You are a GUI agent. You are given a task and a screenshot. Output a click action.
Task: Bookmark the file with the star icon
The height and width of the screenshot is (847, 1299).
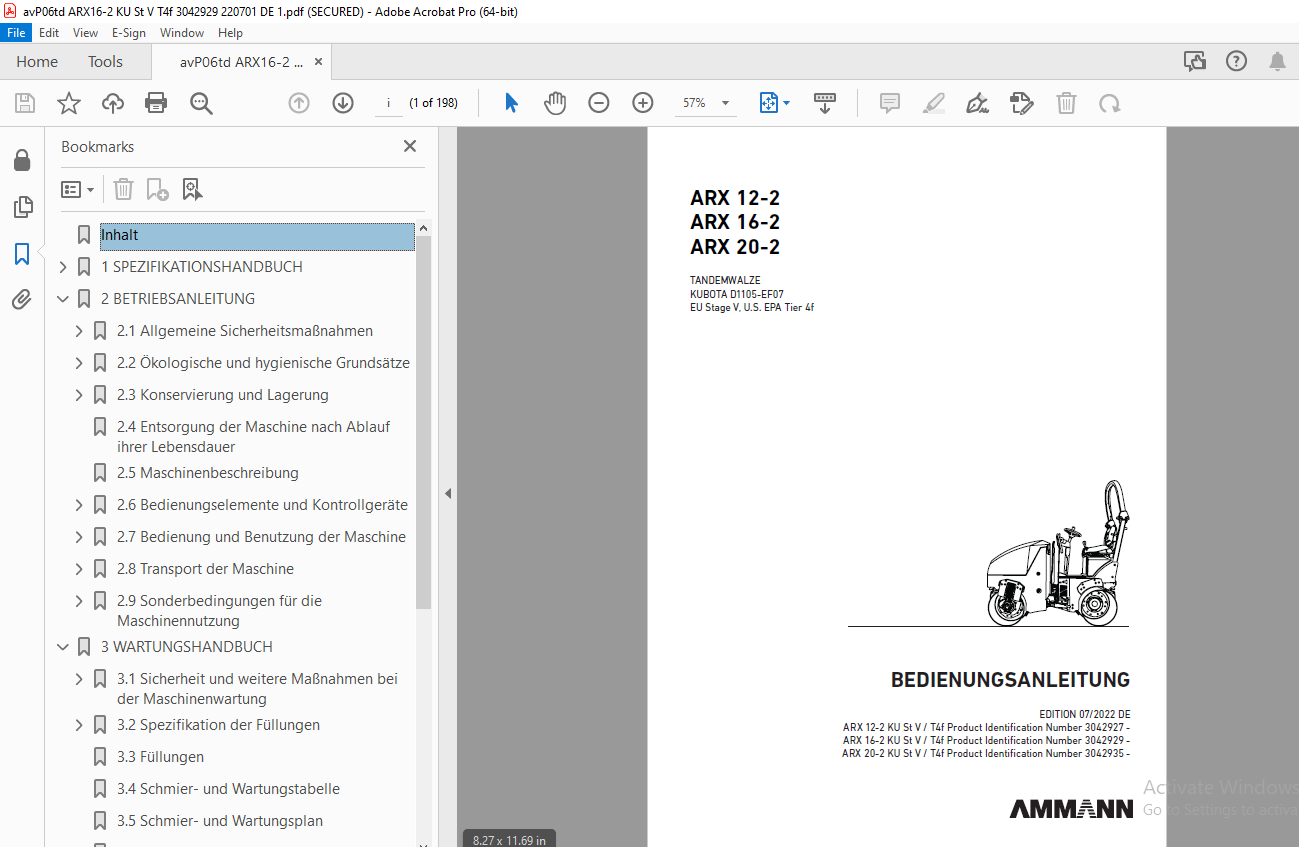(x=68, y=103)
